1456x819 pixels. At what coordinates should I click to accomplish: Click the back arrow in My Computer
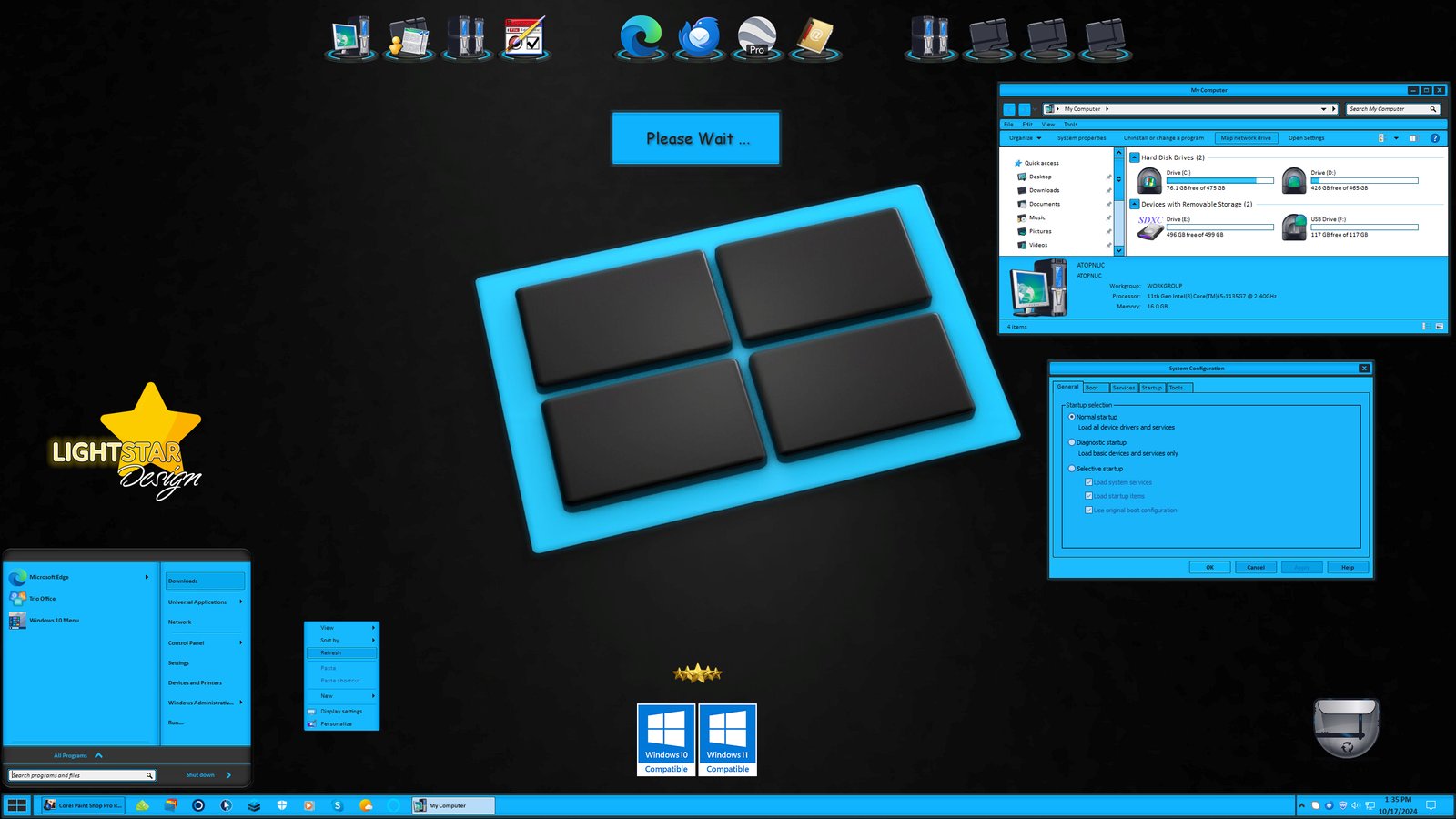click(x=1009, y=109)
